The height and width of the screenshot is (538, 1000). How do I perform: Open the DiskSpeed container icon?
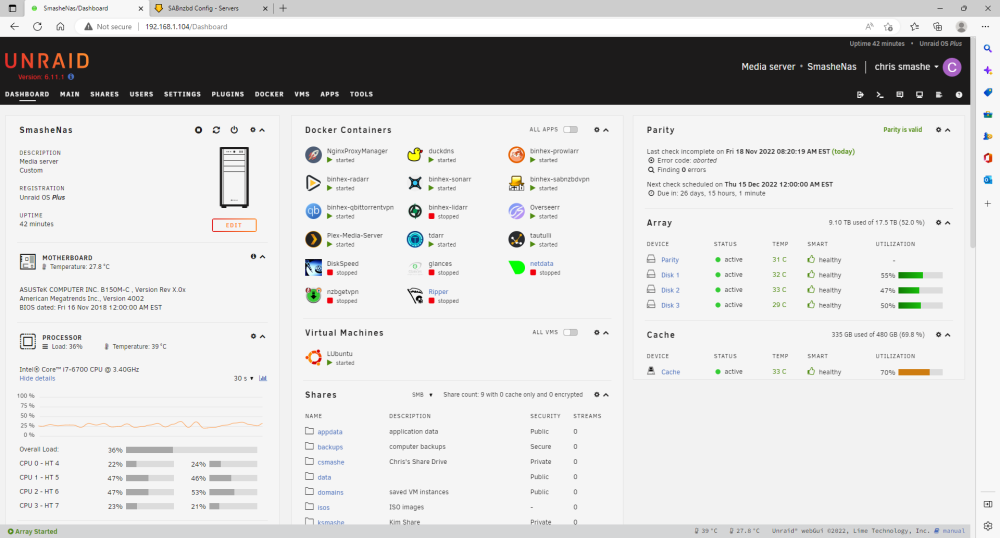313,267
